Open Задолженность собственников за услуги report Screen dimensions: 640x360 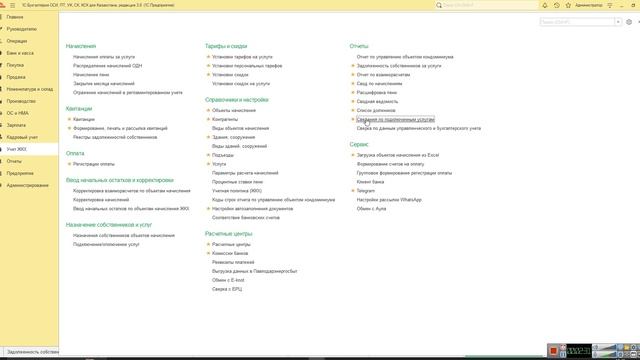click(399, 66)
